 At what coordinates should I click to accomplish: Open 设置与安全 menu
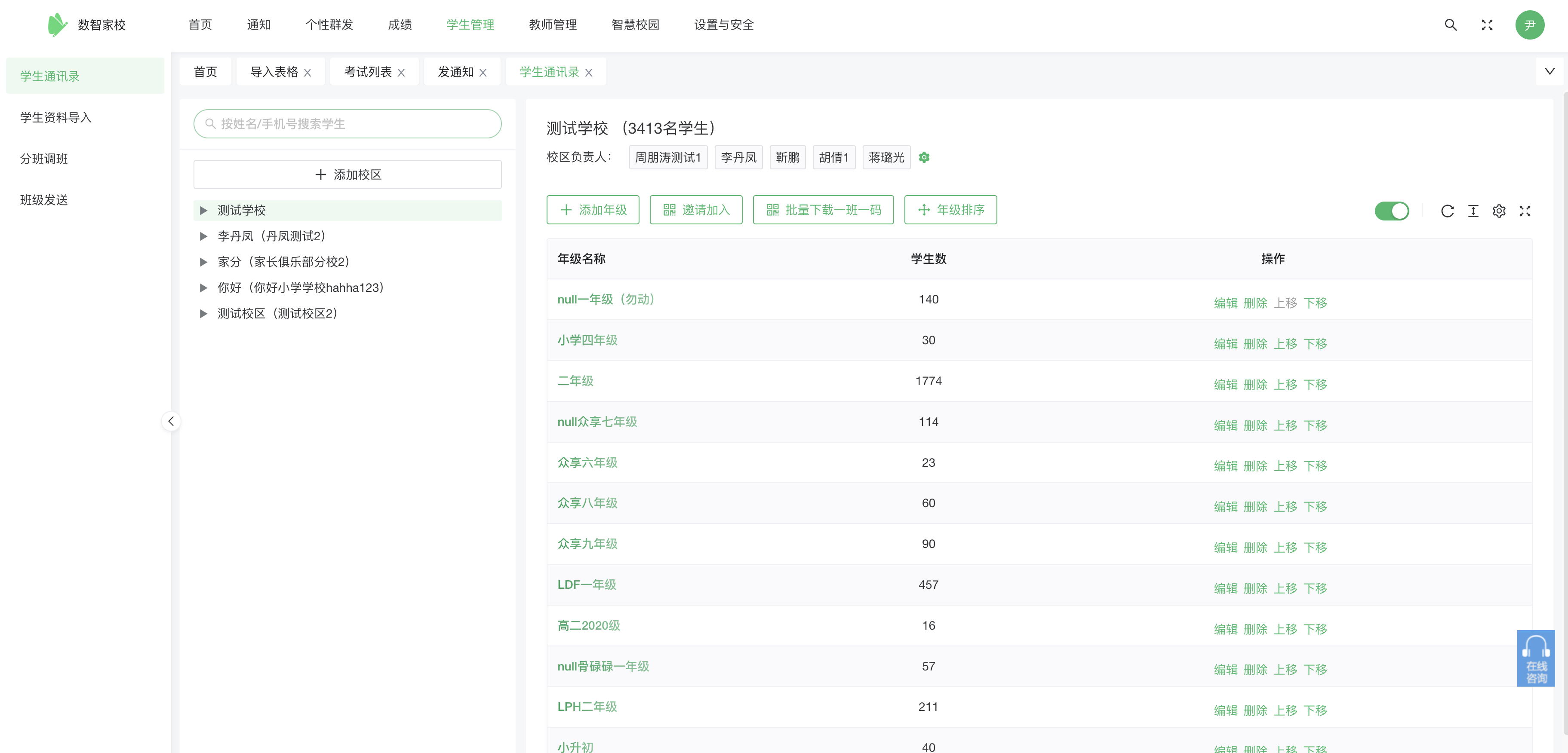(x=724, y=25)
